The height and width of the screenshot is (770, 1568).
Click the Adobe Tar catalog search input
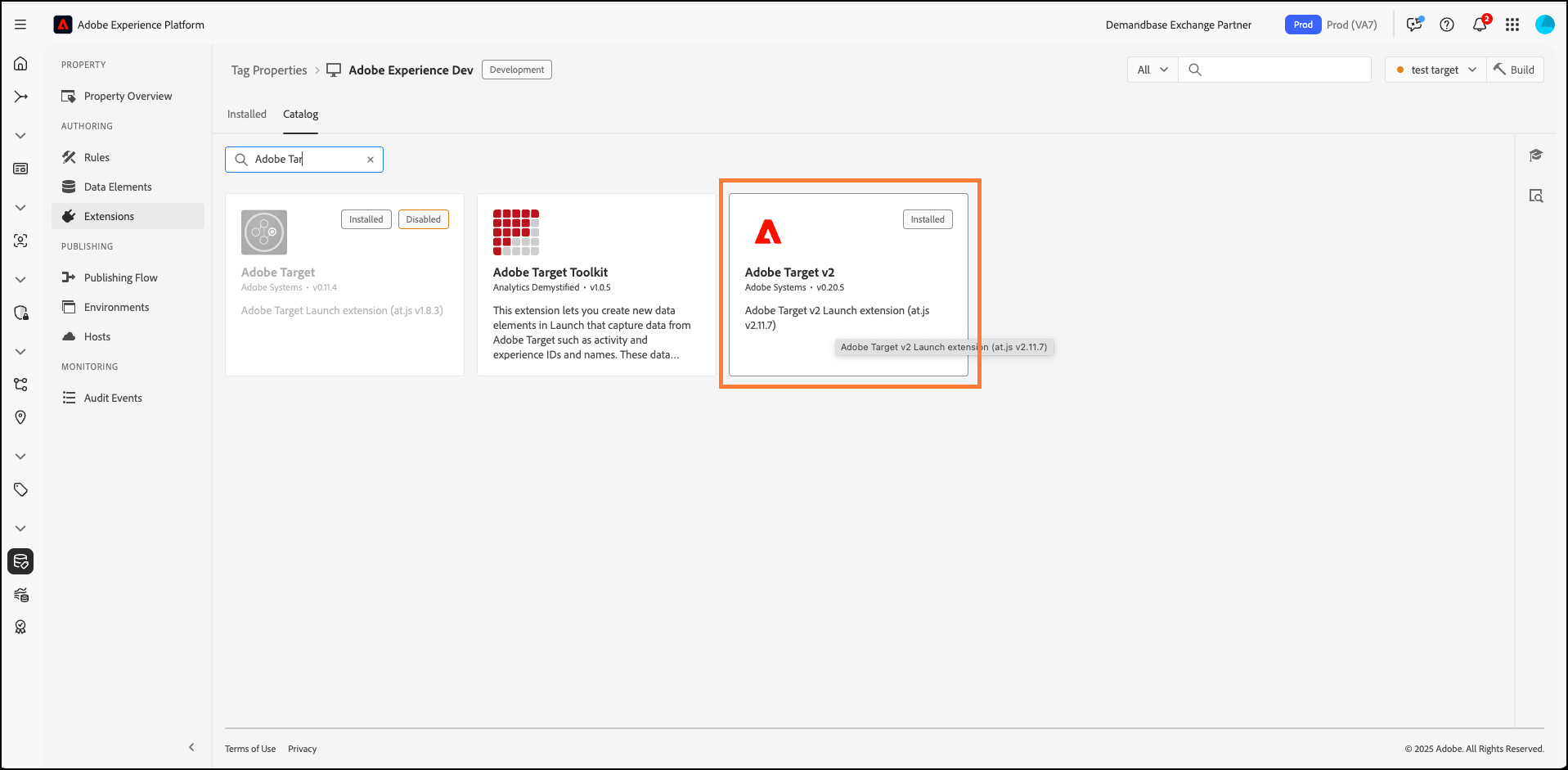point(307,160)
